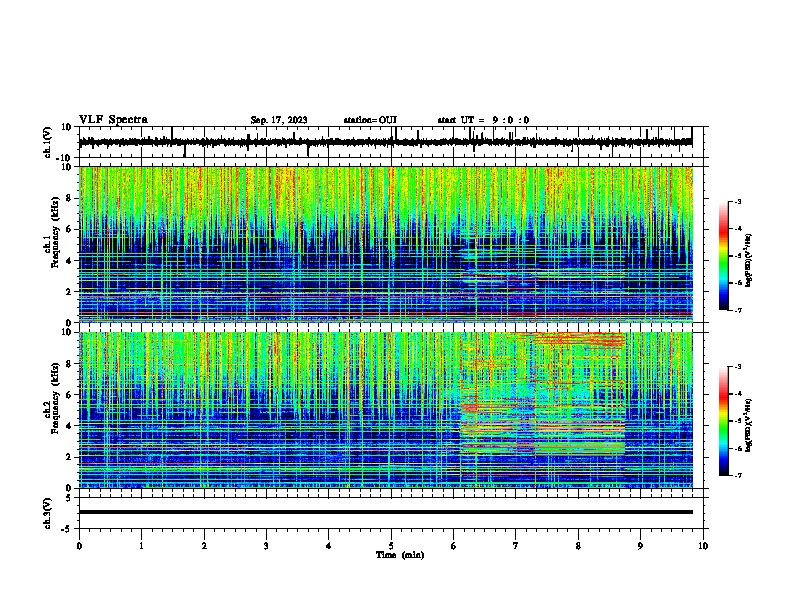The height and width of the screenshot is (612, 792).
Task: Click inside the ch.2 spectrogram plot
Action: (x=385, y=410)
